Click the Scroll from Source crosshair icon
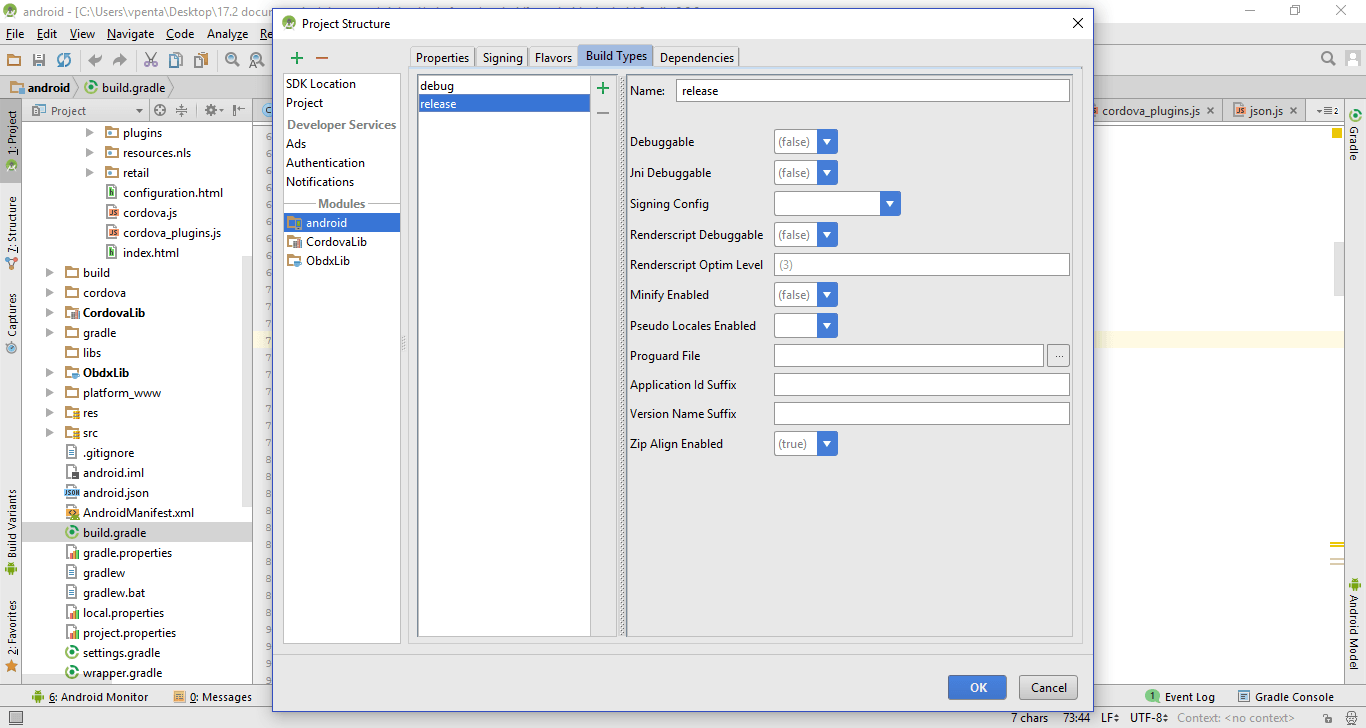Viewport: 1366px width, 728px height. point(158,111)
